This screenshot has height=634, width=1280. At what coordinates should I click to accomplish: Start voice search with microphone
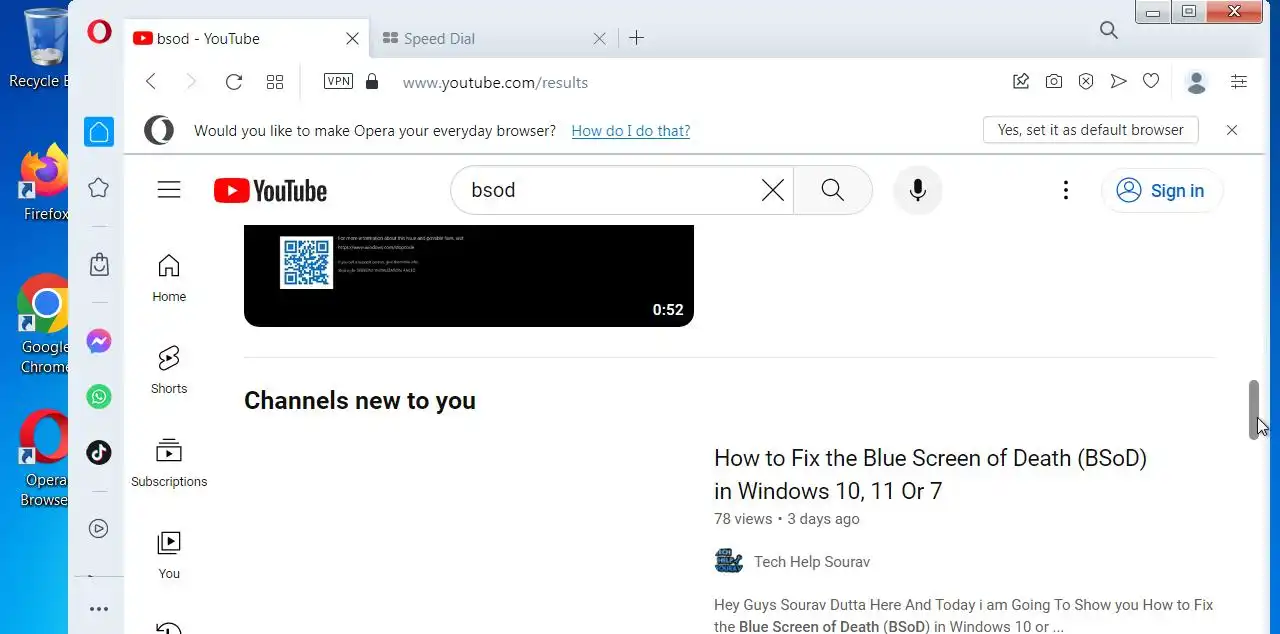click(918, 190)
